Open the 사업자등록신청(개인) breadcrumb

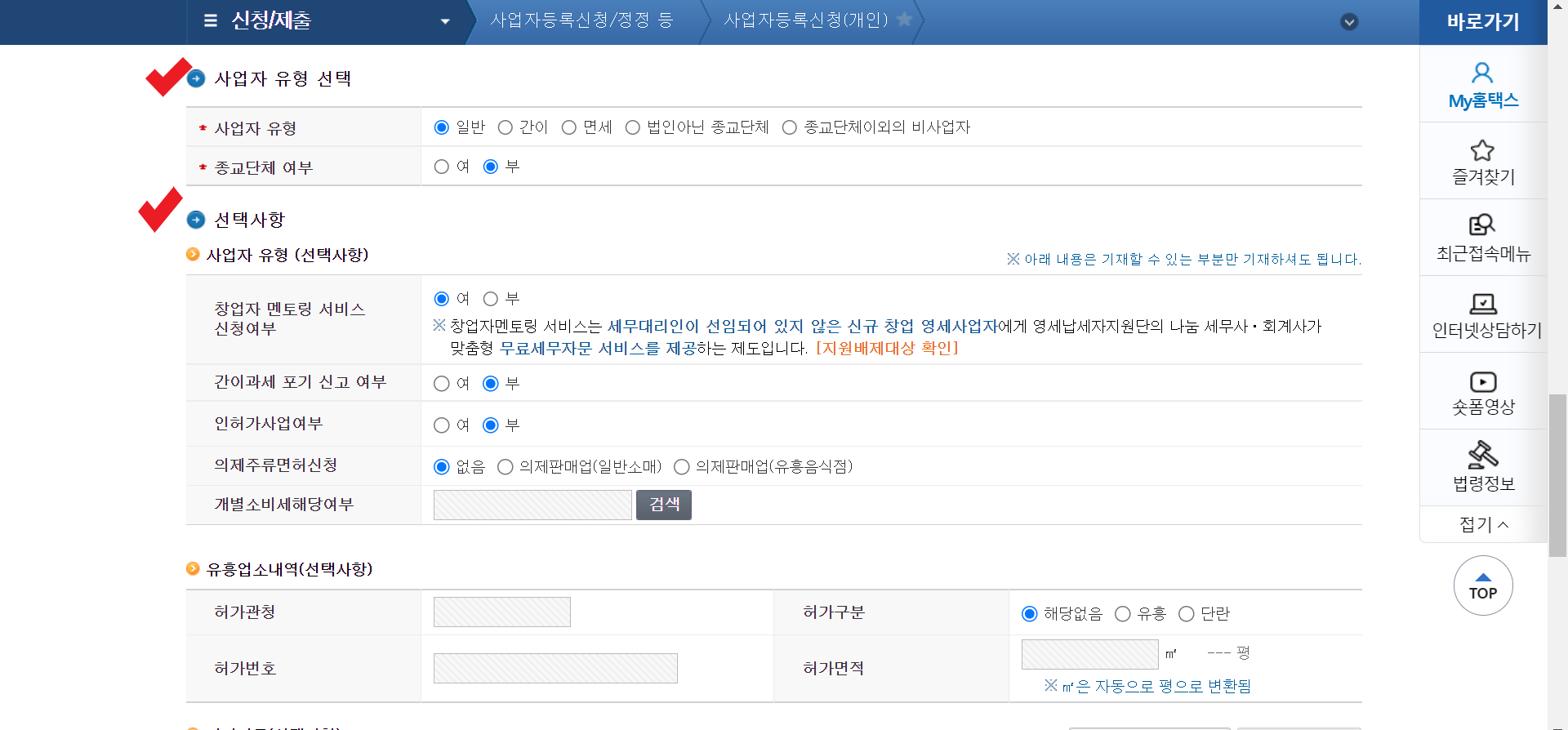[805, 20]
